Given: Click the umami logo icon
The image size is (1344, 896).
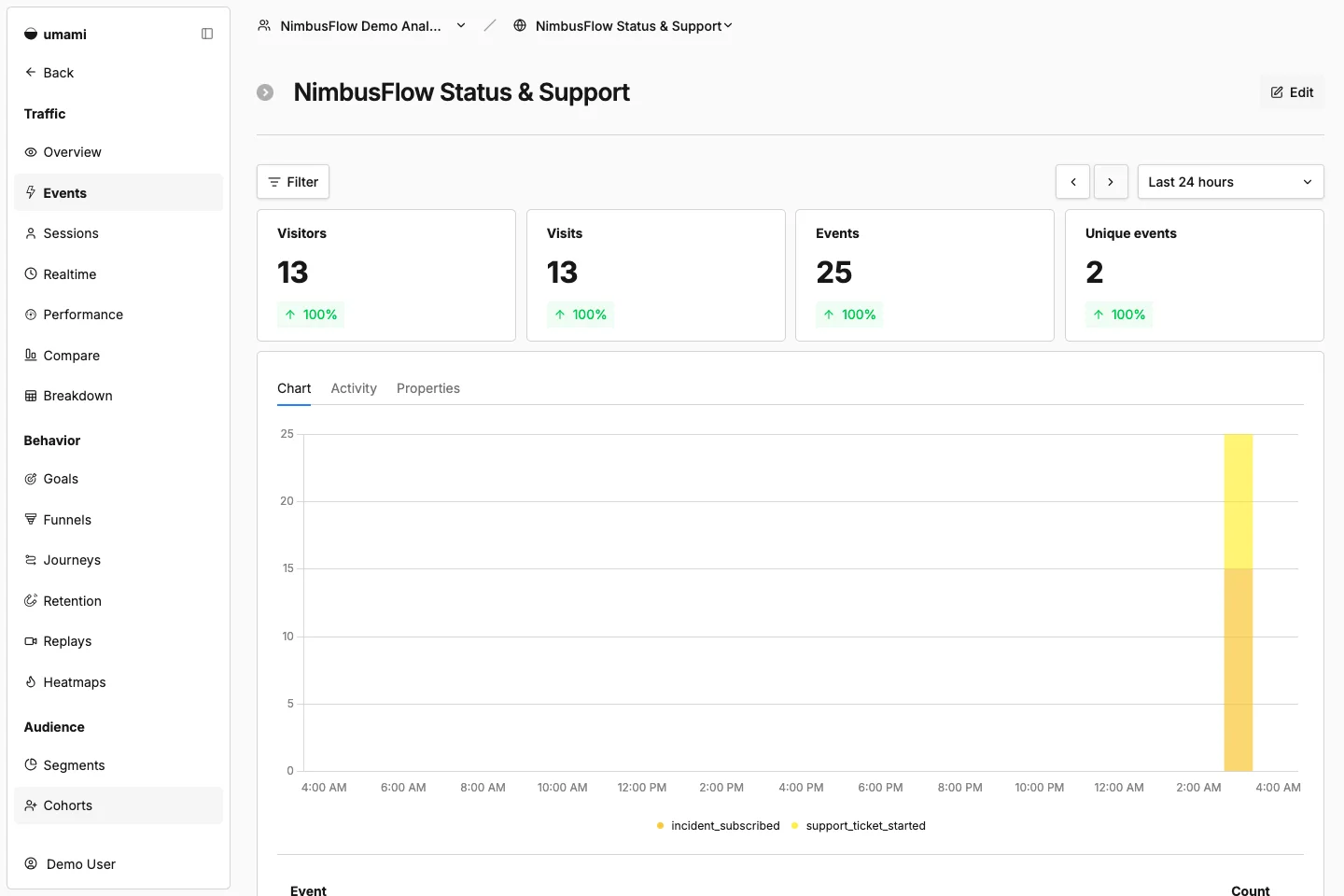Looking at the screenshot, I should pos(31,35).
